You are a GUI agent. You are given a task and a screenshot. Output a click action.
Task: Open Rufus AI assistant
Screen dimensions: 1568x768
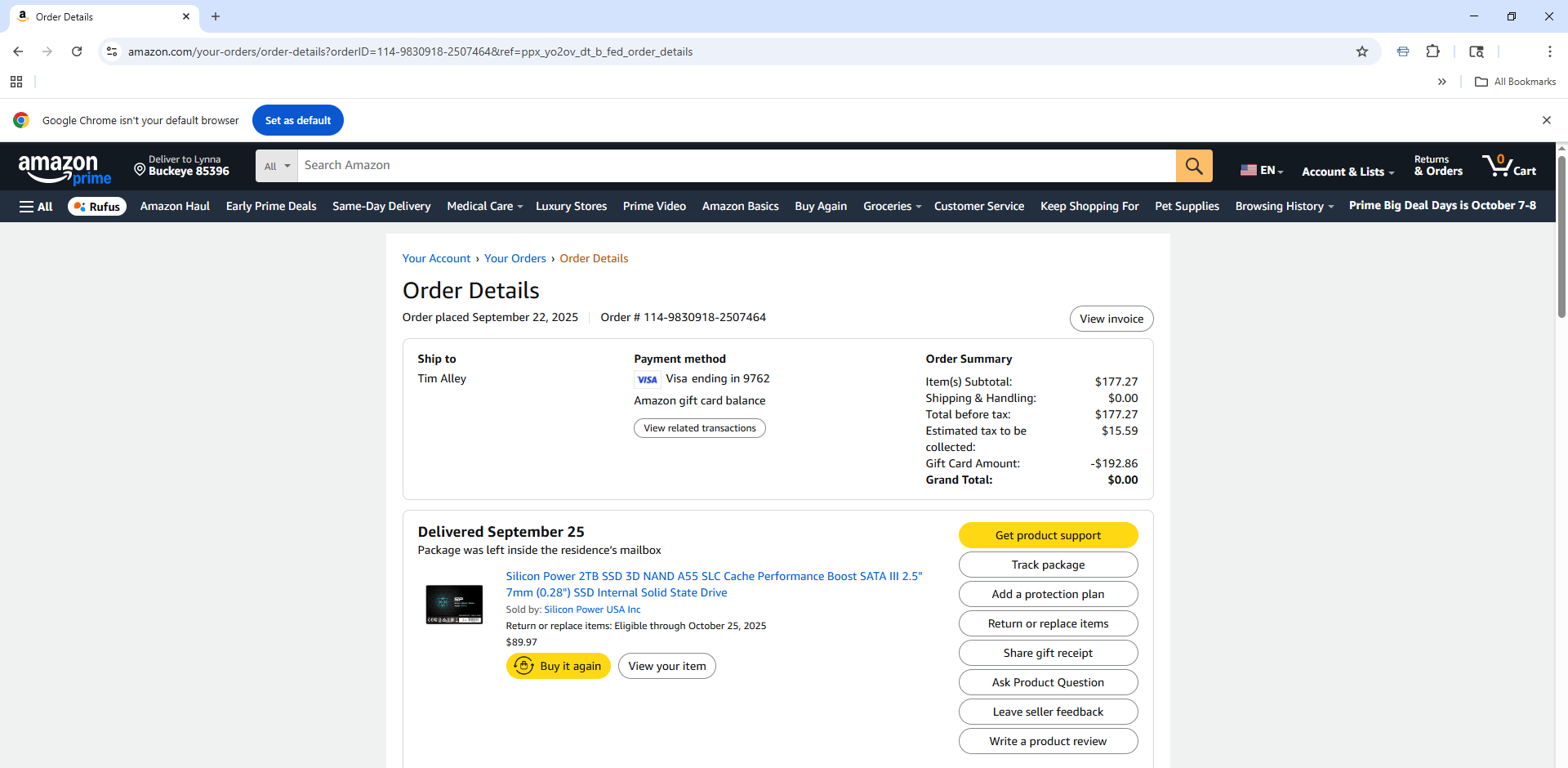pyautogui.click(x=97, y=207)
